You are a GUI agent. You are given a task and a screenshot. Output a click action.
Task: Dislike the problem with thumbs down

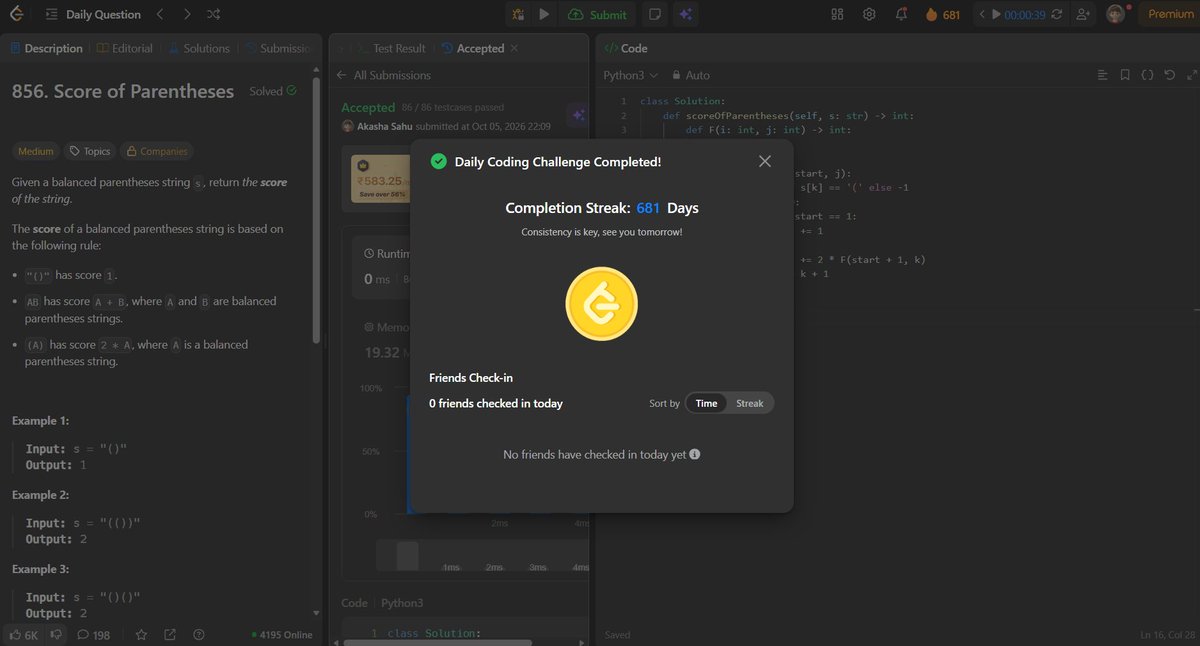[x=57, y=634]
